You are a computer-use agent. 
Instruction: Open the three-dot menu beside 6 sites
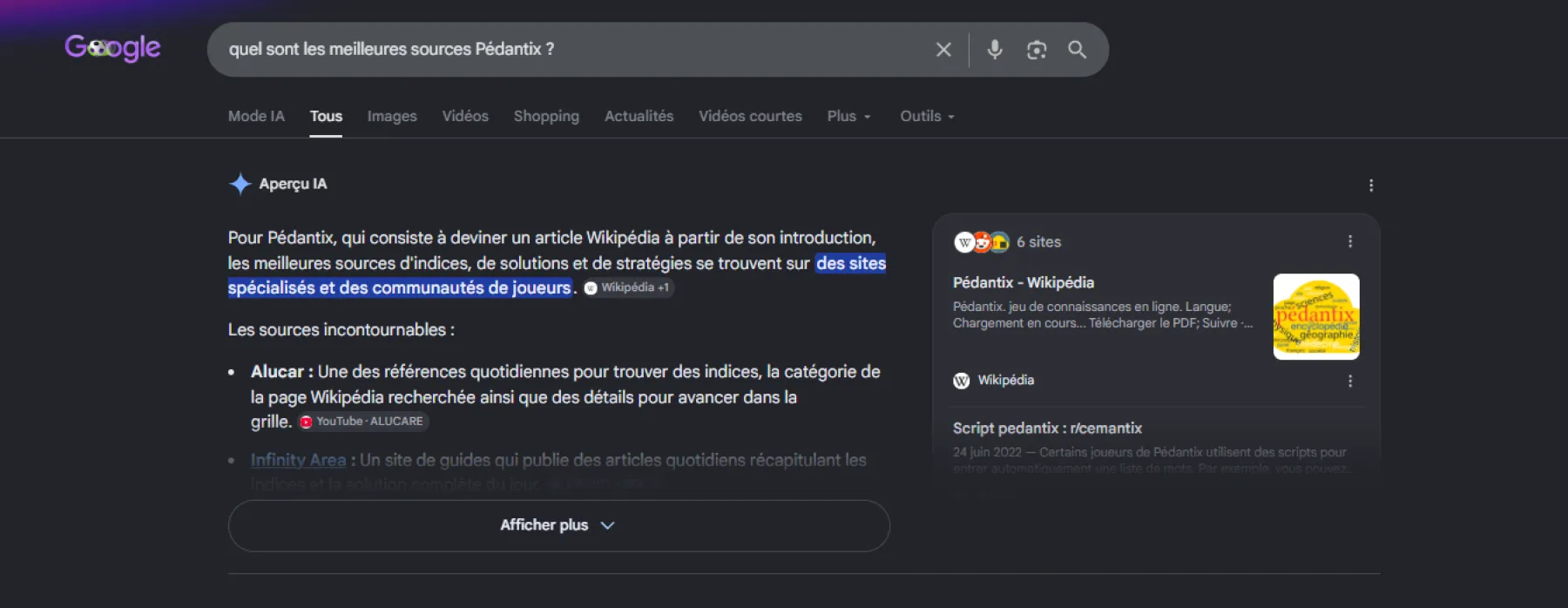(x=1350, y=241)
